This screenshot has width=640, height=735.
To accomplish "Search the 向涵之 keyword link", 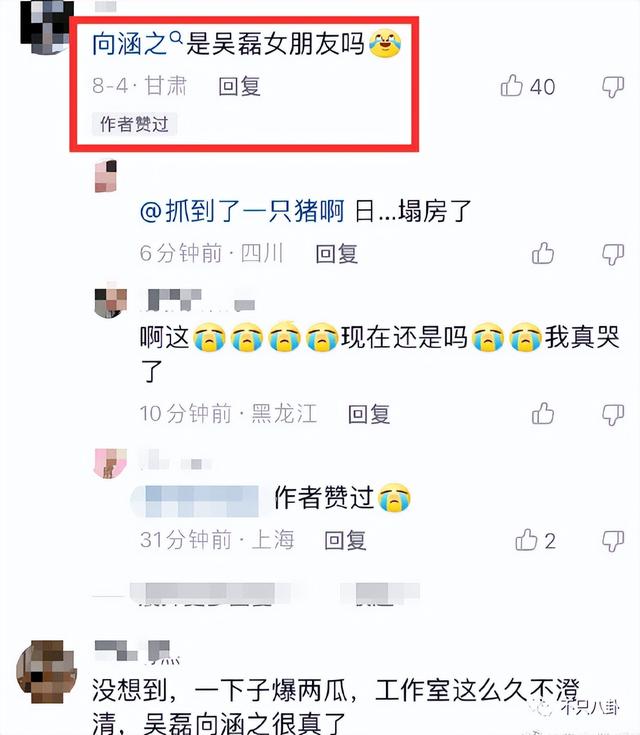I will [137, 44].
